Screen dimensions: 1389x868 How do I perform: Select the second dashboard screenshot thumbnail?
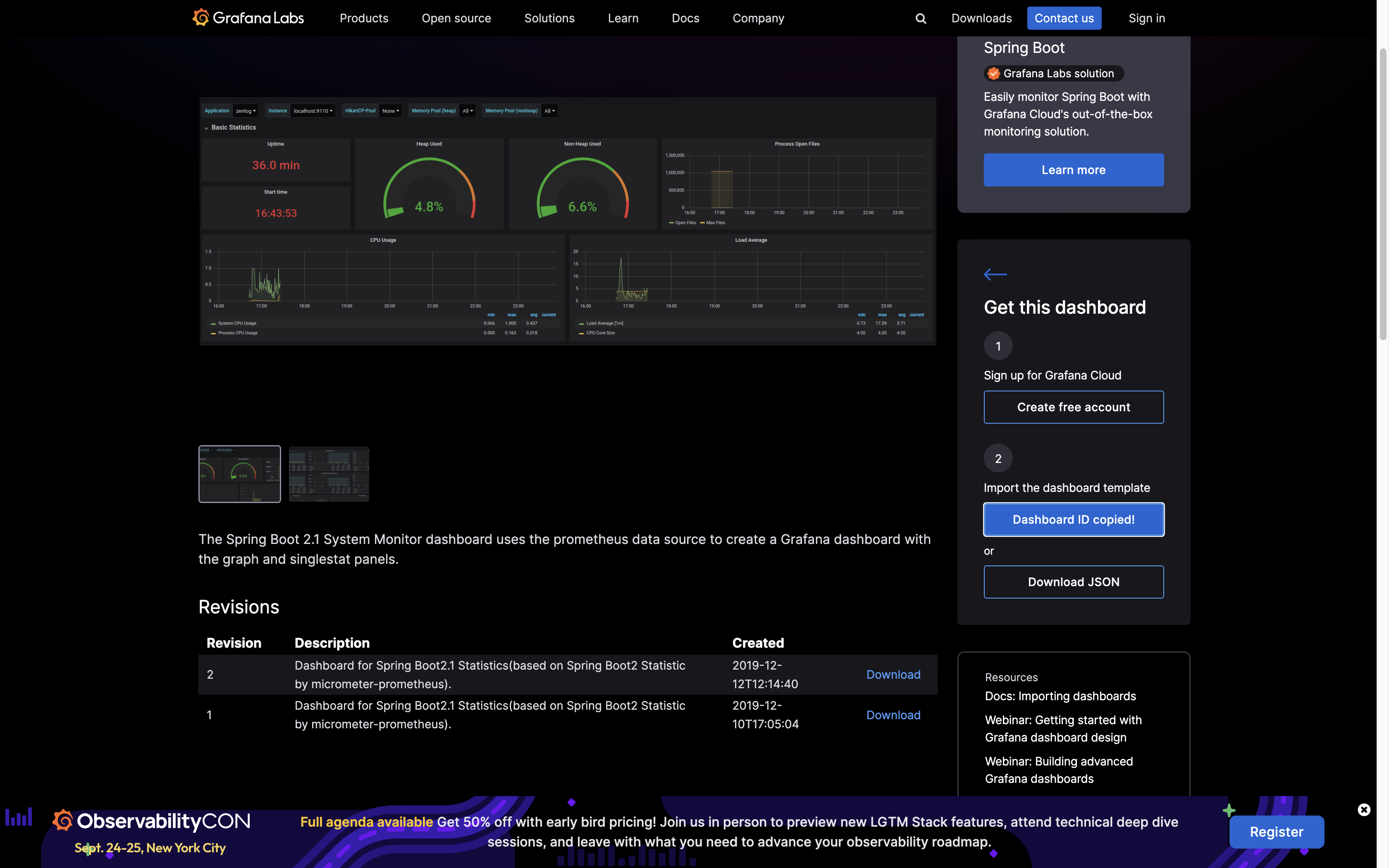click(x=329, y=474)
